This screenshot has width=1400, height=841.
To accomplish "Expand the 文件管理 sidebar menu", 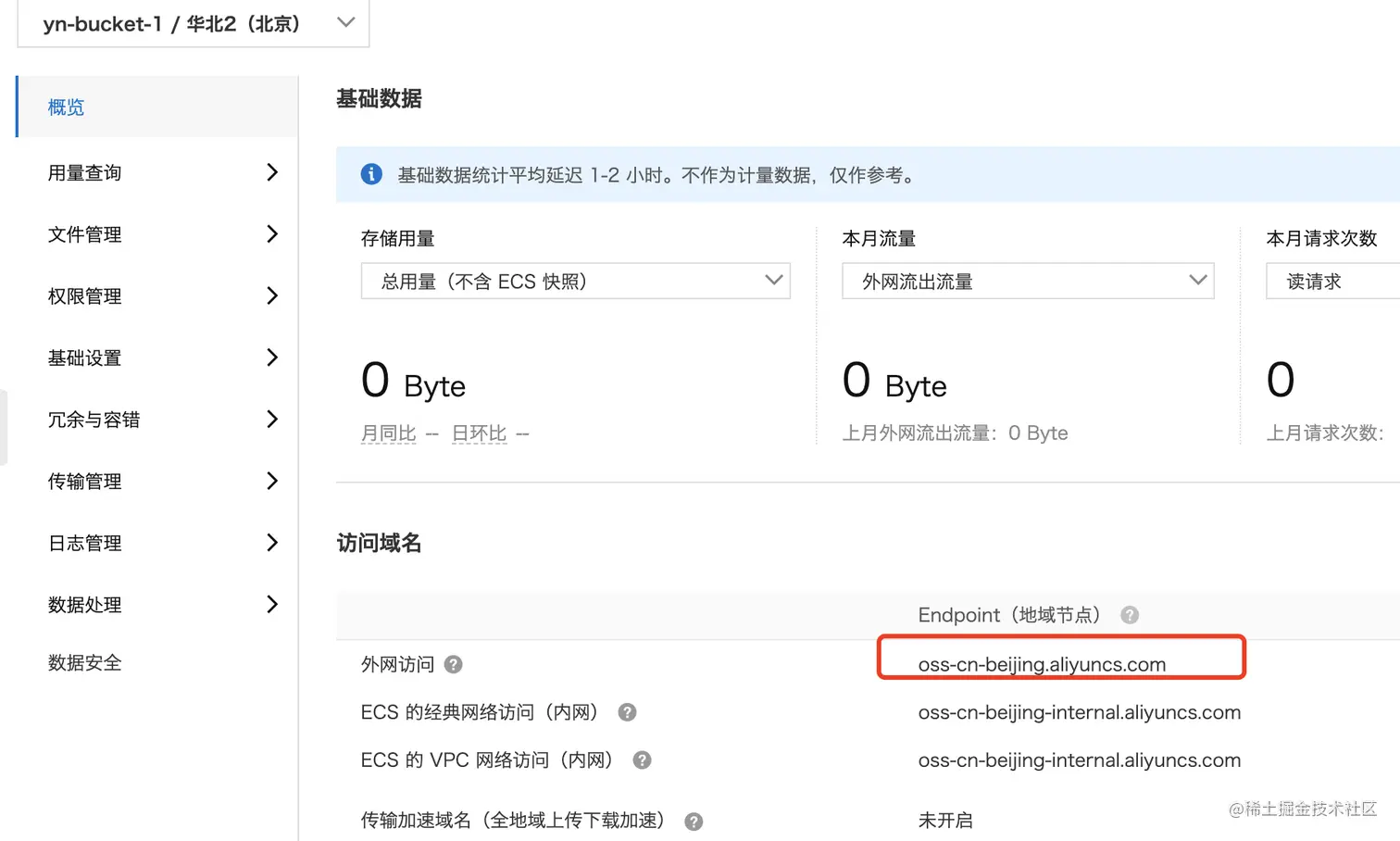I will pos(157,234).
